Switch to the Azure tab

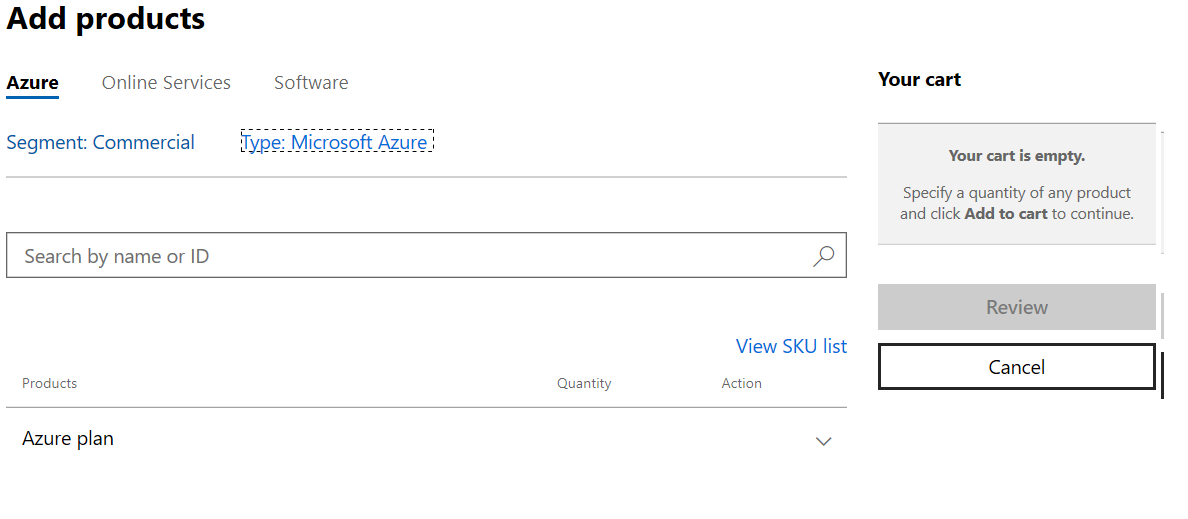click(x=32, y=83)
